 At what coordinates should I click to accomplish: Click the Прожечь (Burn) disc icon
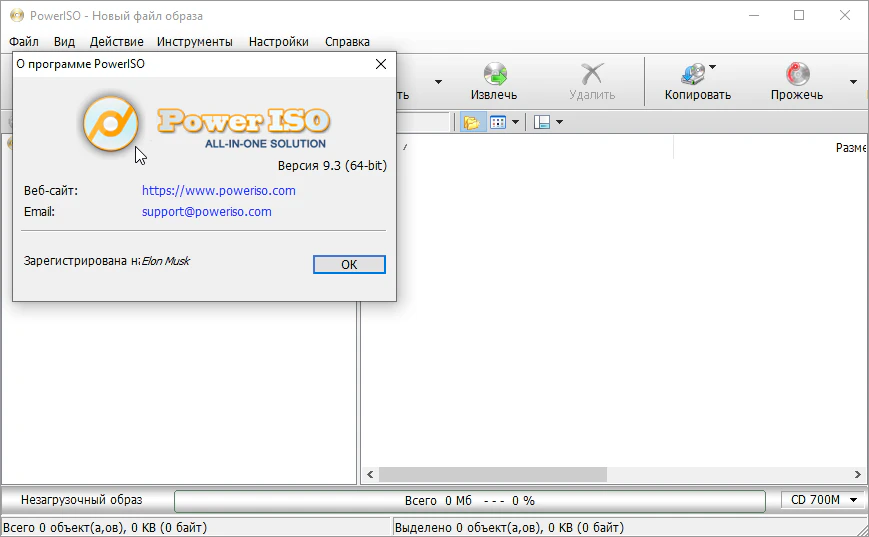[797, 74]
